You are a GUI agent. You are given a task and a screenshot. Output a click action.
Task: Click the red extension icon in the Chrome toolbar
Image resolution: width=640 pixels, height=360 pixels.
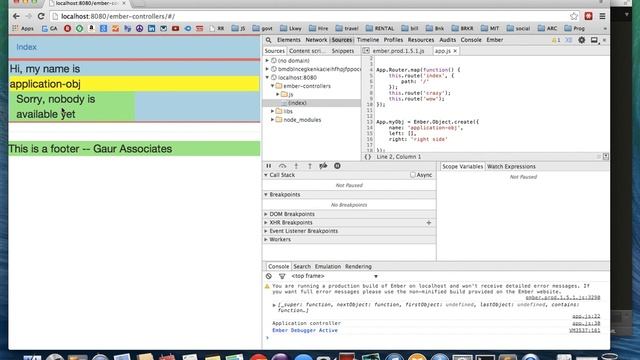point(588,16)
